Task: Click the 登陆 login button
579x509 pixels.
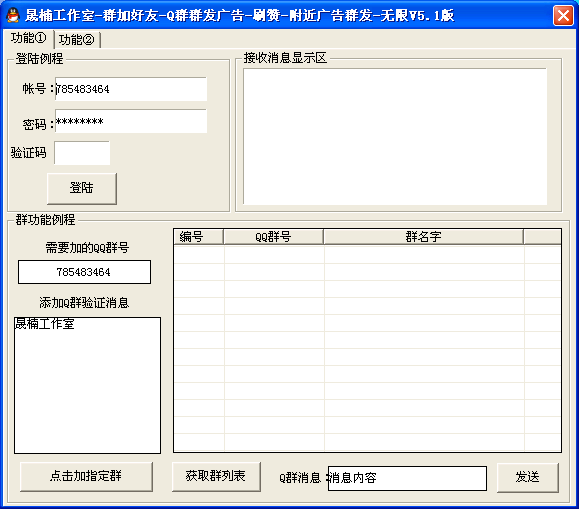Action: [x=82, y=188]
